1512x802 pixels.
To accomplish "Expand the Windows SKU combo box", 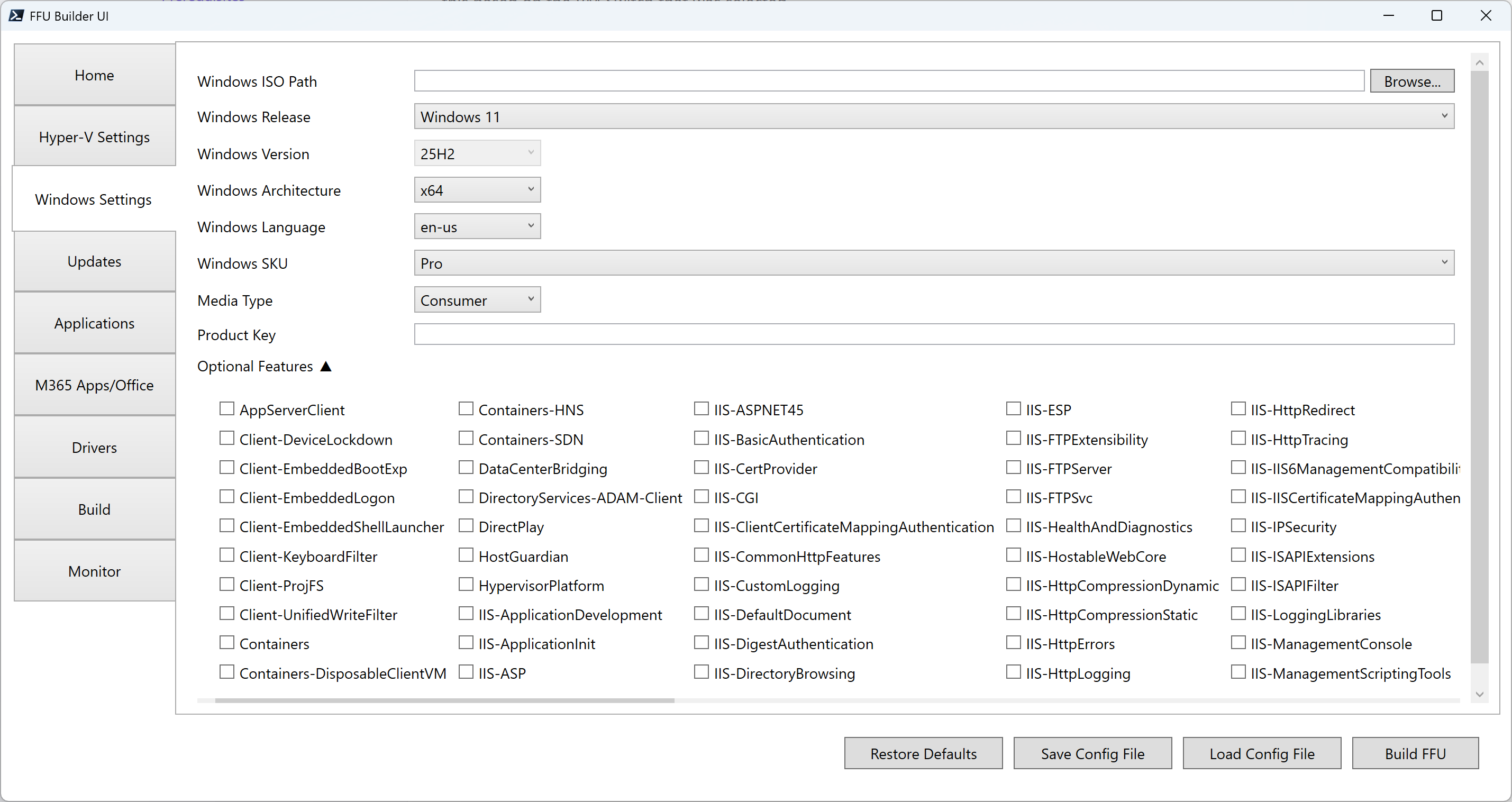I will coord(933,262).
